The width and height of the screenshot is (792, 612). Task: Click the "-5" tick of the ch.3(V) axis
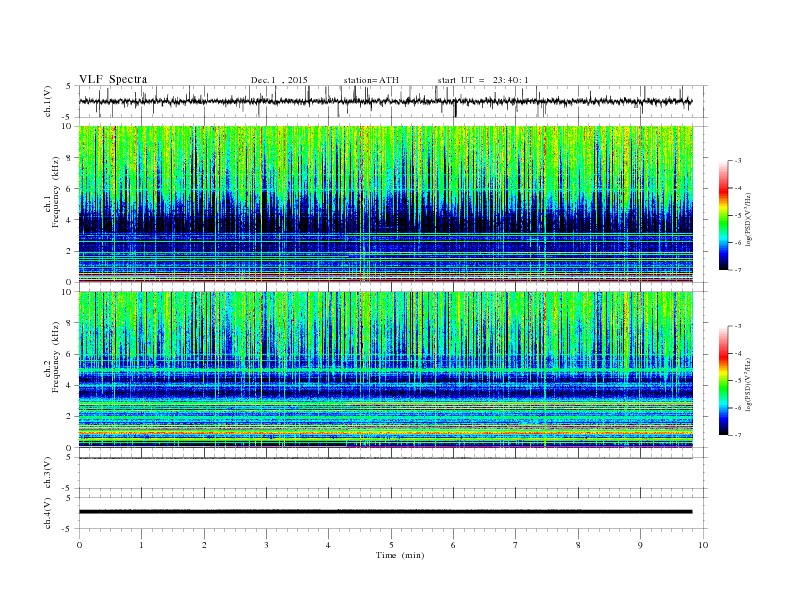tap(68, 489)
